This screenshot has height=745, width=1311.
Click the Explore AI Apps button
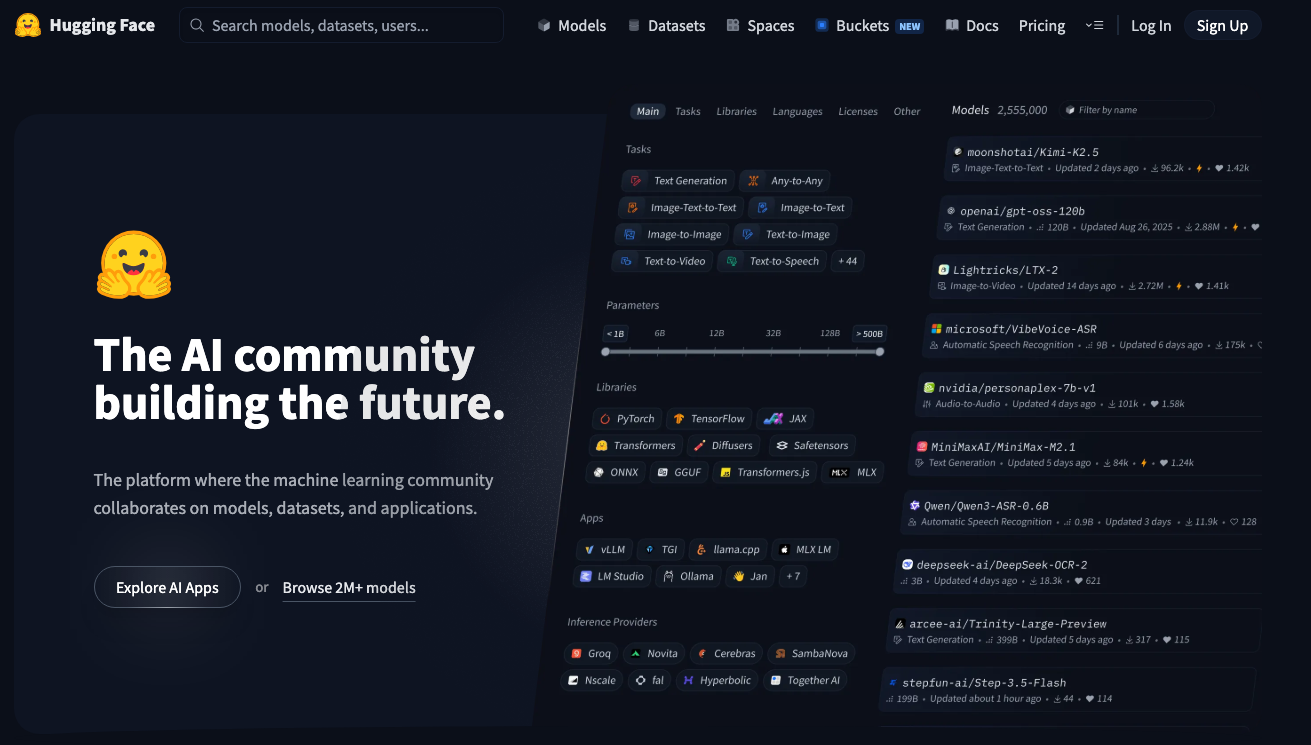point(167,587)
